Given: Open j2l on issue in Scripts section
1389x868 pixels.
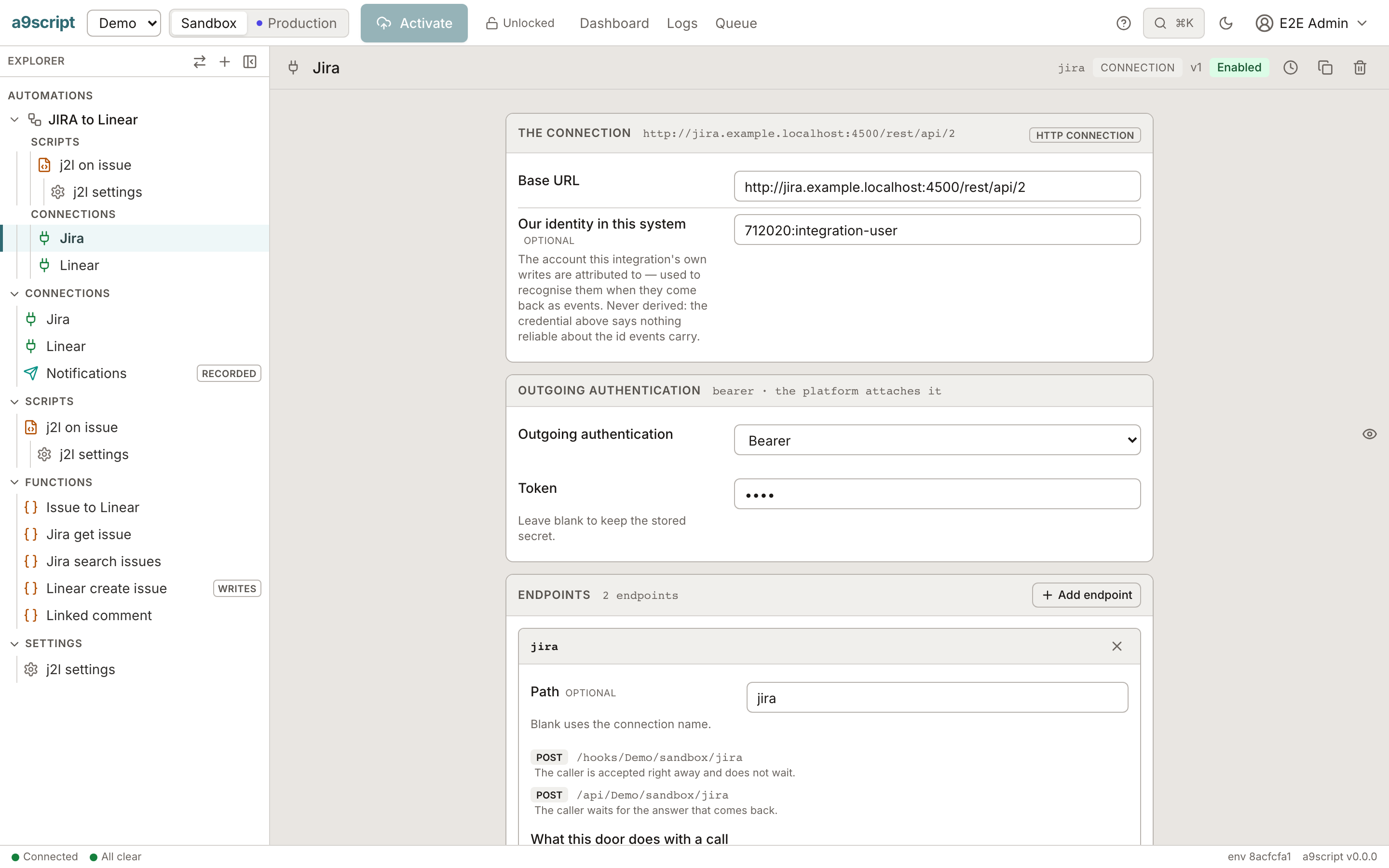Looking at the screenshot, I should (x=82, y=427).
